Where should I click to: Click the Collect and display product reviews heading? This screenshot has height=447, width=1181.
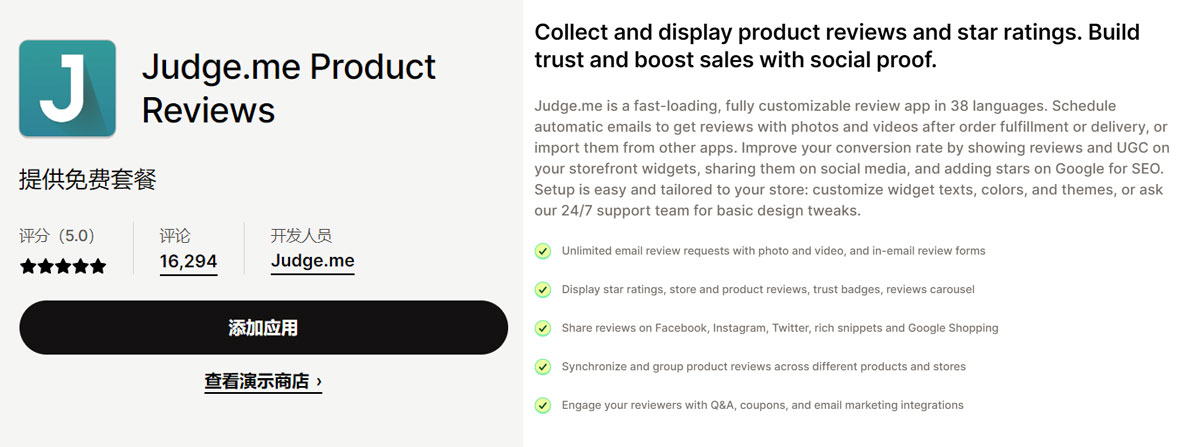click(x=837, y=46)
